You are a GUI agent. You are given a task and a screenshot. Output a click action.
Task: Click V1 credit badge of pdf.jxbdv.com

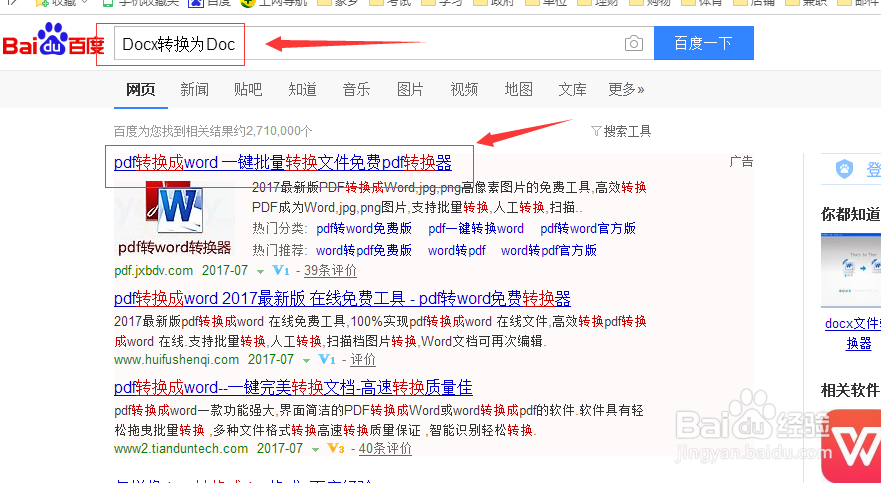click(281, 271)
